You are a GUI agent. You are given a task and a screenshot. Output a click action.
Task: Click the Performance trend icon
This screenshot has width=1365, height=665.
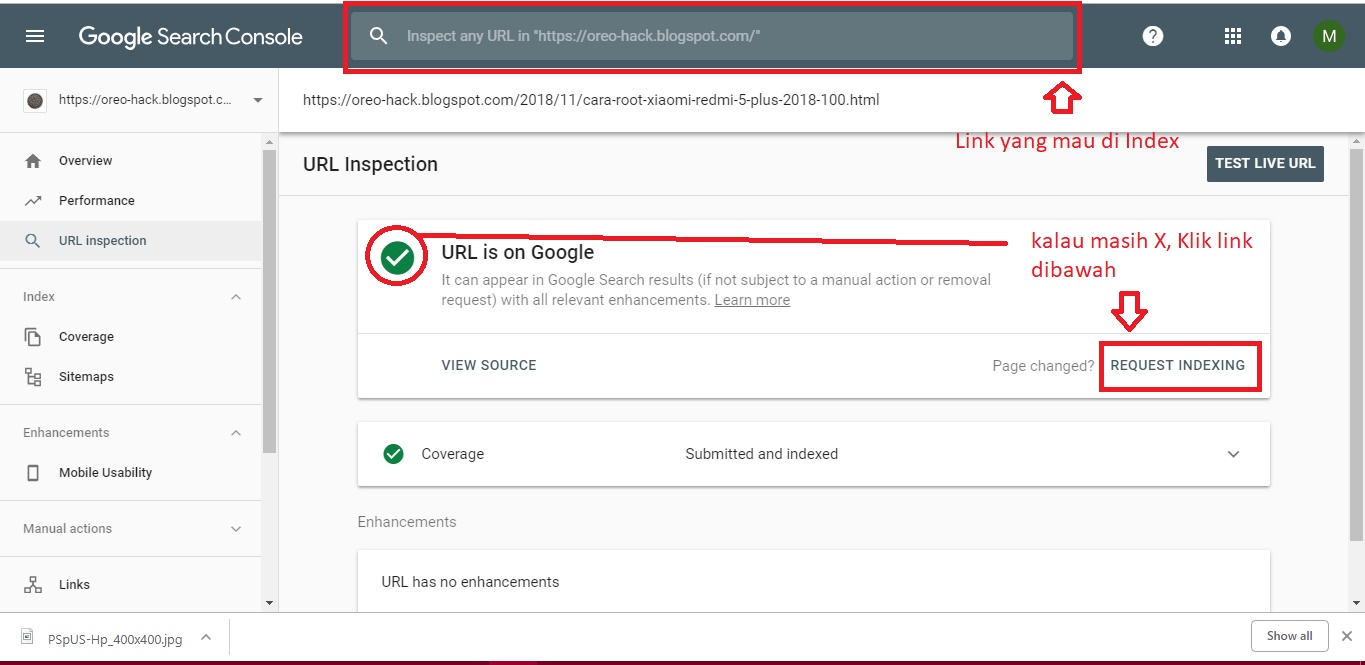[x=33, y=201]
